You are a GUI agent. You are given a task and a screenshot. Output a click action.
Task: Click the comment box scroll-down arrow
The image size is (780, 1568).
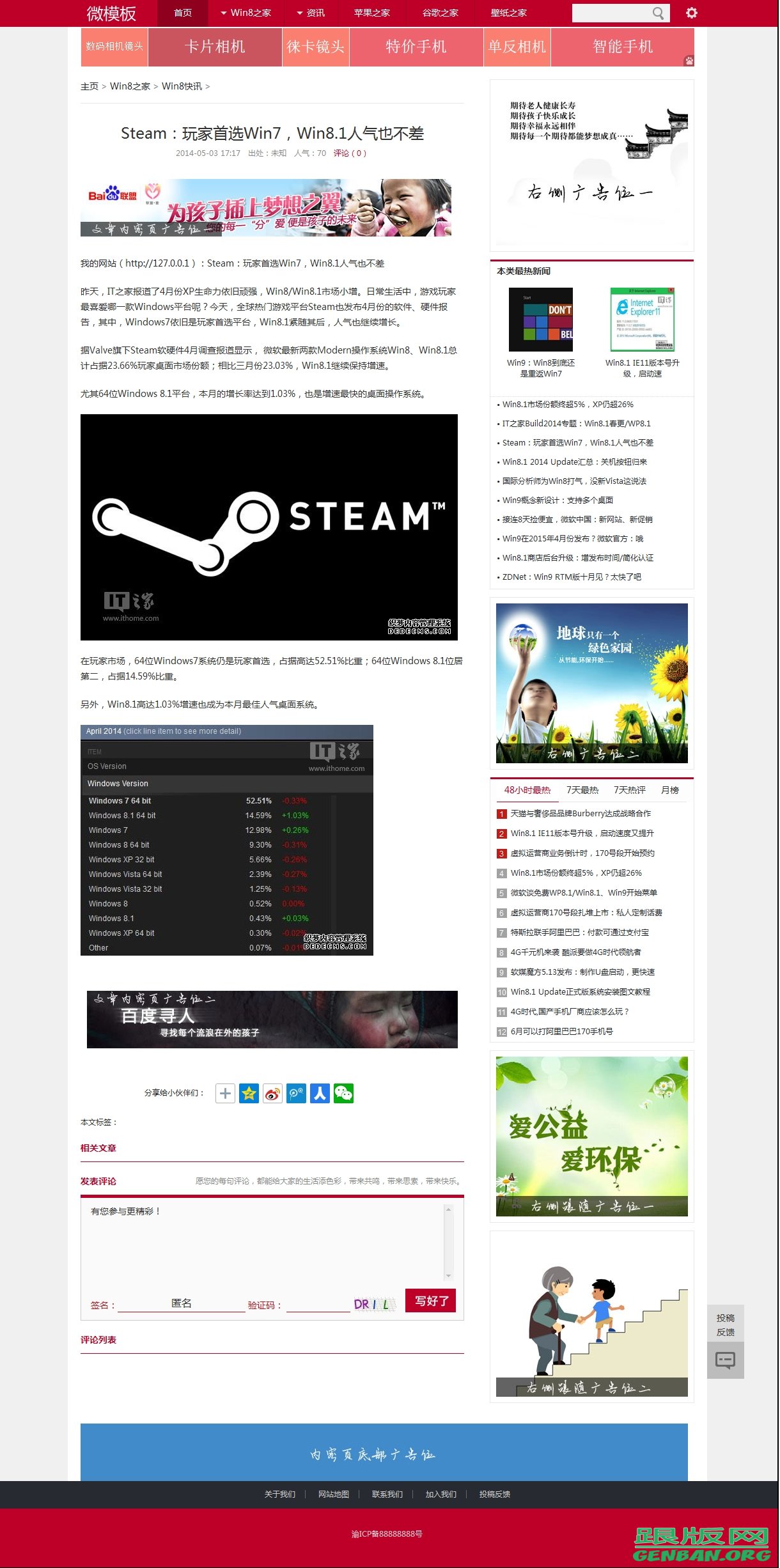[448, 1275]
